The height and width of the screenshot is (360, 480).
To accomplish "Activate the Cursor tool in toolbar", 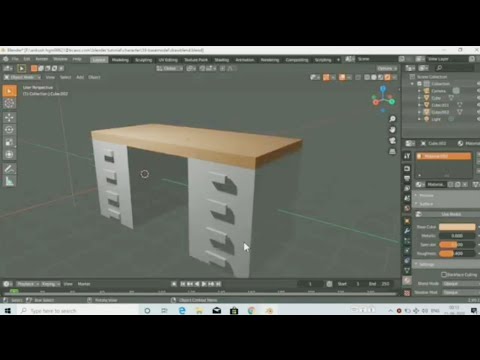I will pyautogui.click(x=9, y=103).
